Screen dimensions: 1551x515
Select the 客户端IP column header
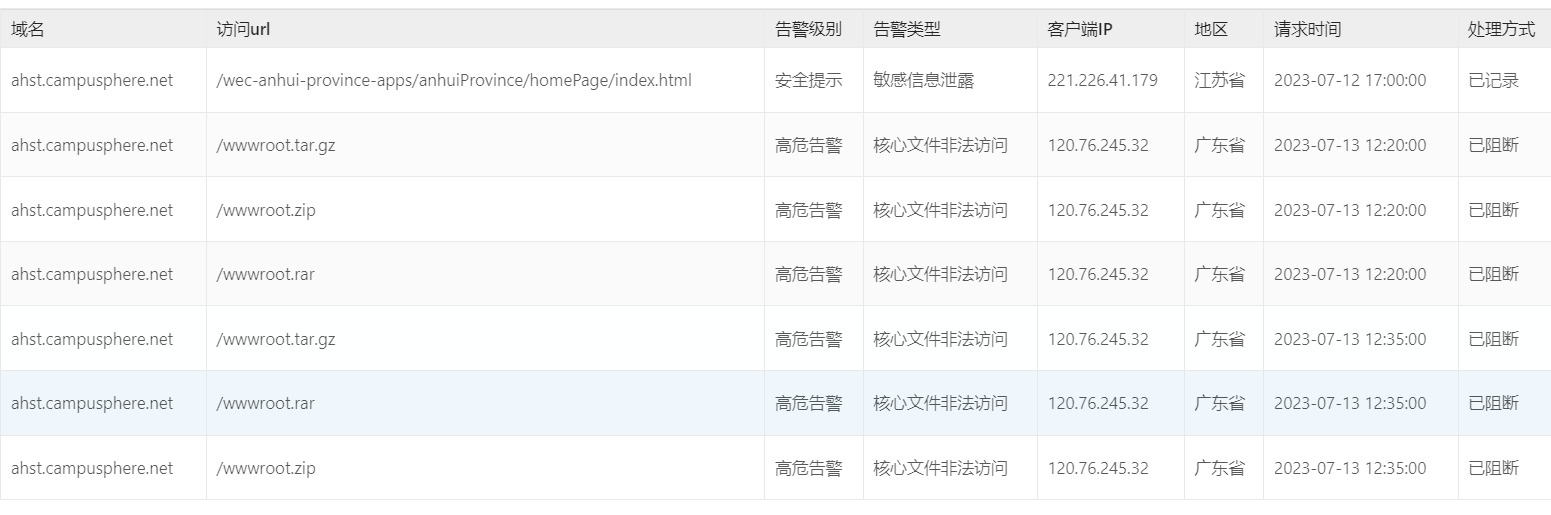[x=1080, y=30]
